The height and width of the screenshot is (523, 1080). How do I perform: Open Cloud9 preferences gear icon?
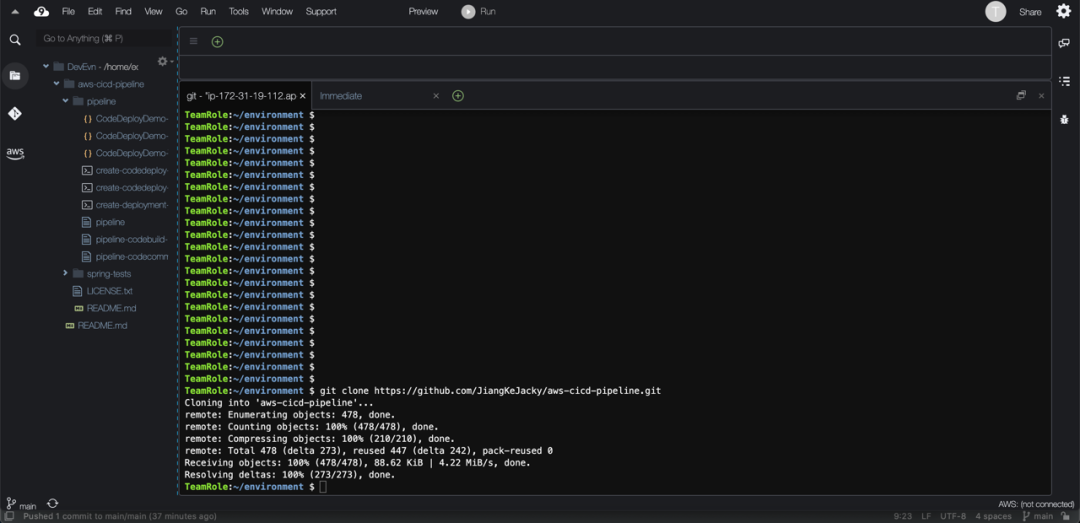(1063, 11)
